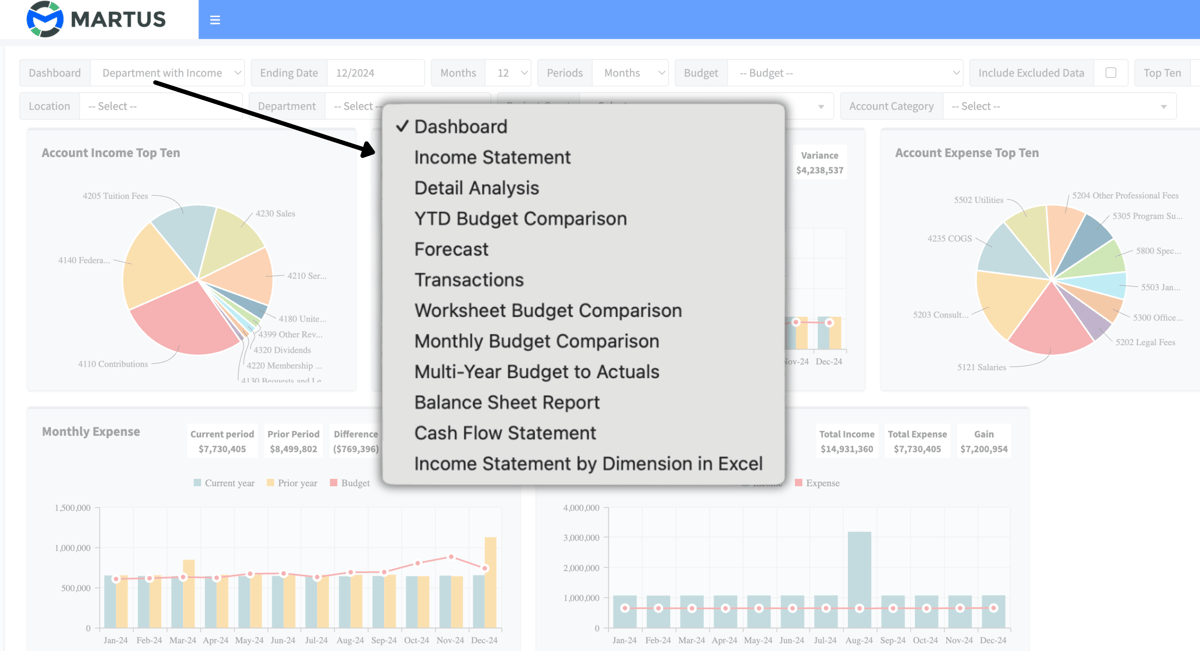Choose Income Statement from the menu
The height and width of the screenshot is (651, 1200).
(584, 157)
